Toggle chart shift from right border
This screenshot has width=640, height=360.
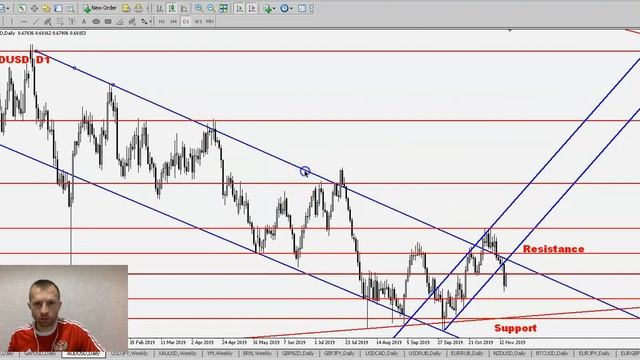click(252, 8)
